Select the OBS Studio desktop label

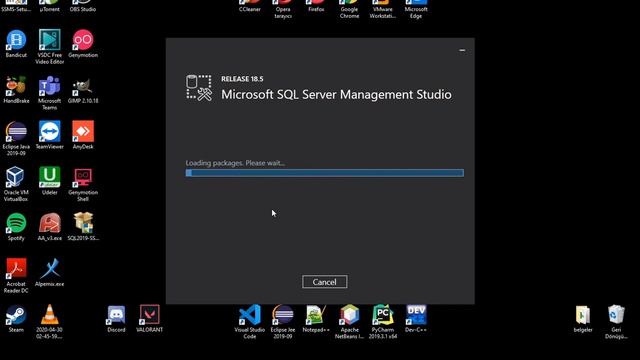pyautogui.click(x=83, y=9)
